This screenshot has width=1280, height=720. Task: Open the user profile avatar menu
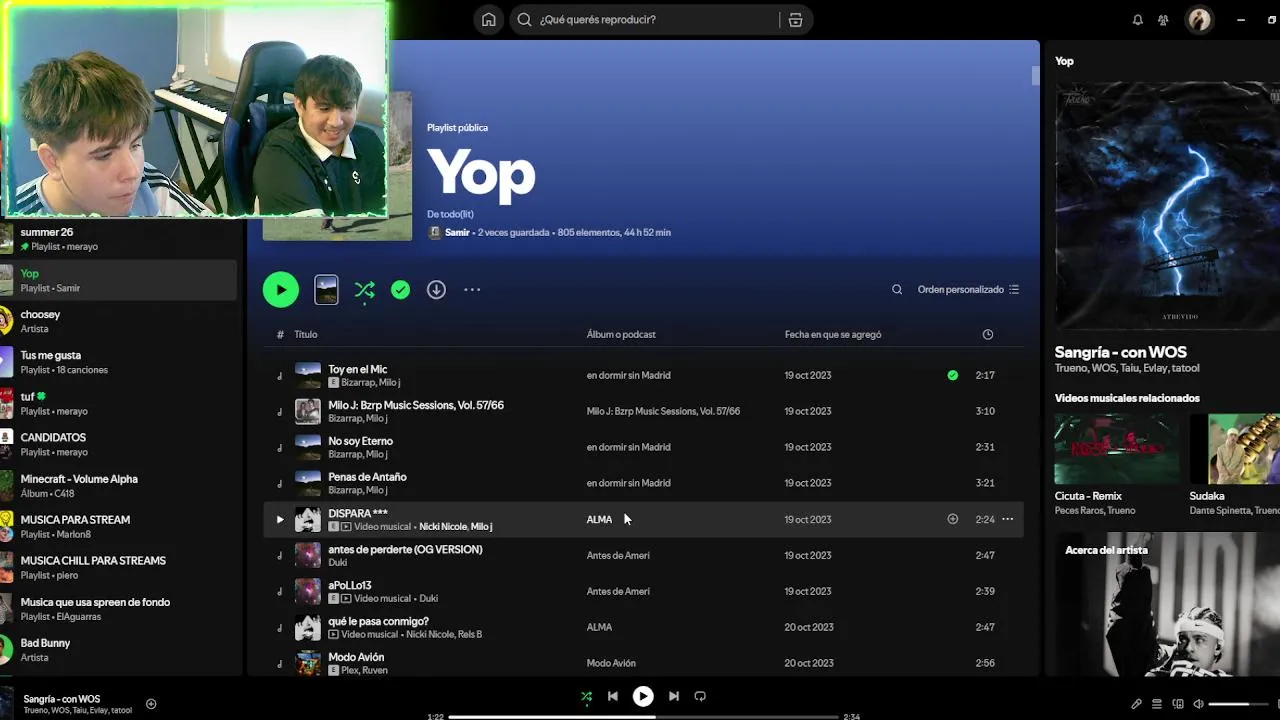click(1199, 19)
